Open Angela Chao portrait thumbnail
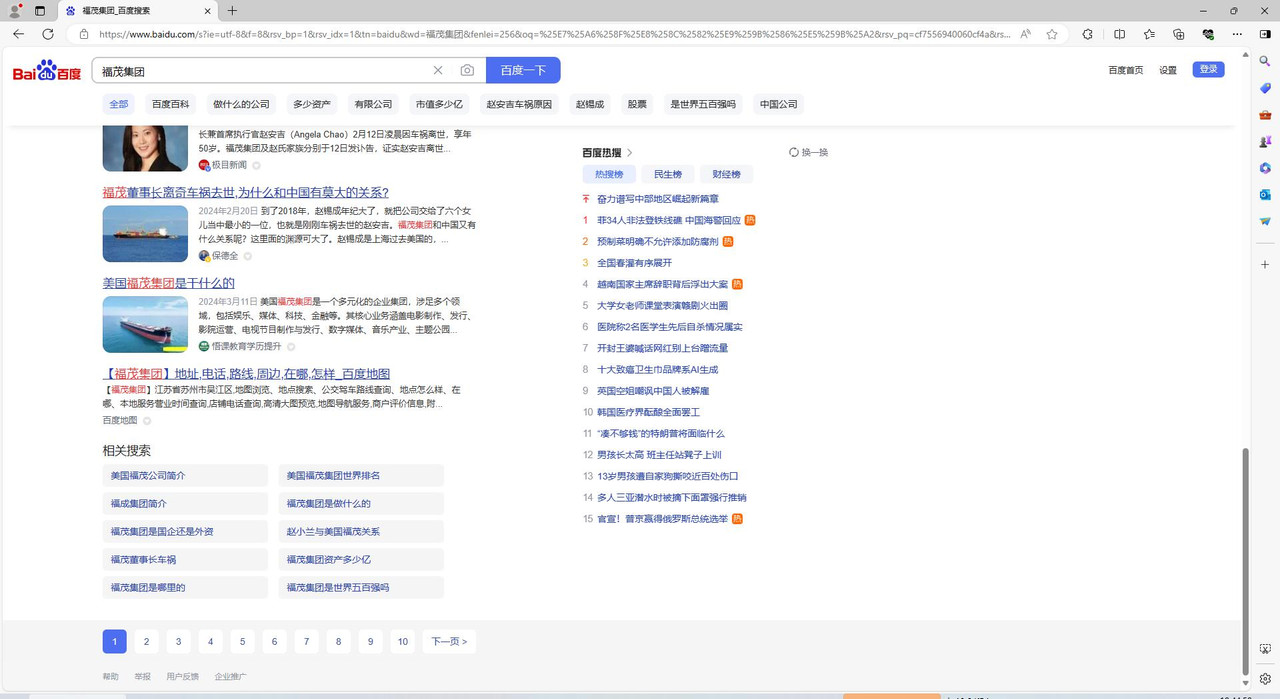The width and height of the screenshot is (1280, 699). 145,148
